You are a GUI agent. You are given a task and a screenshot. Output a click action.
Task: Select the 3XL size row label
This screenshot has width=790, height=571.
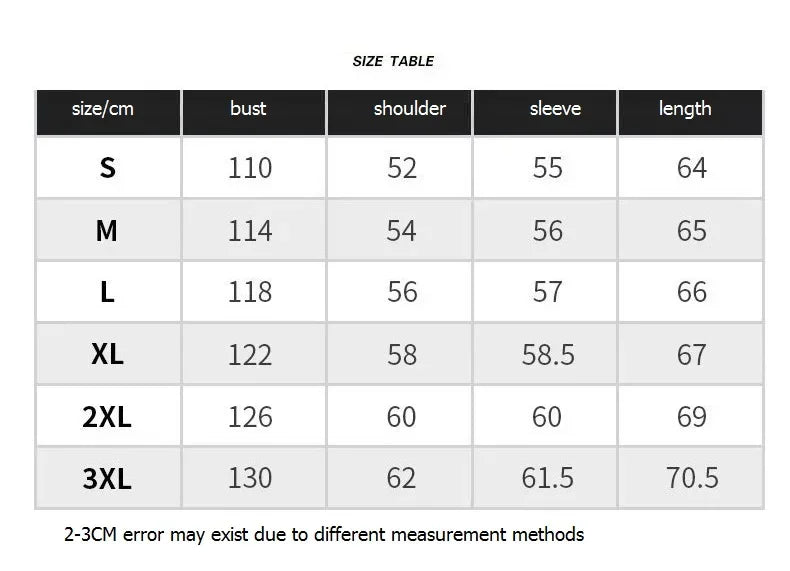point(107,478)
